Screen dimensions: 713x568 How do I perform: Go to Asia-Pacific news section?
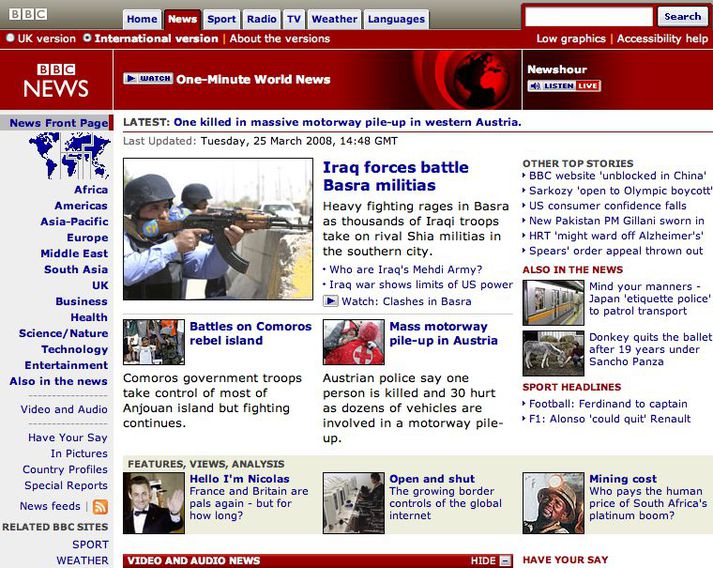coord(74,221)
